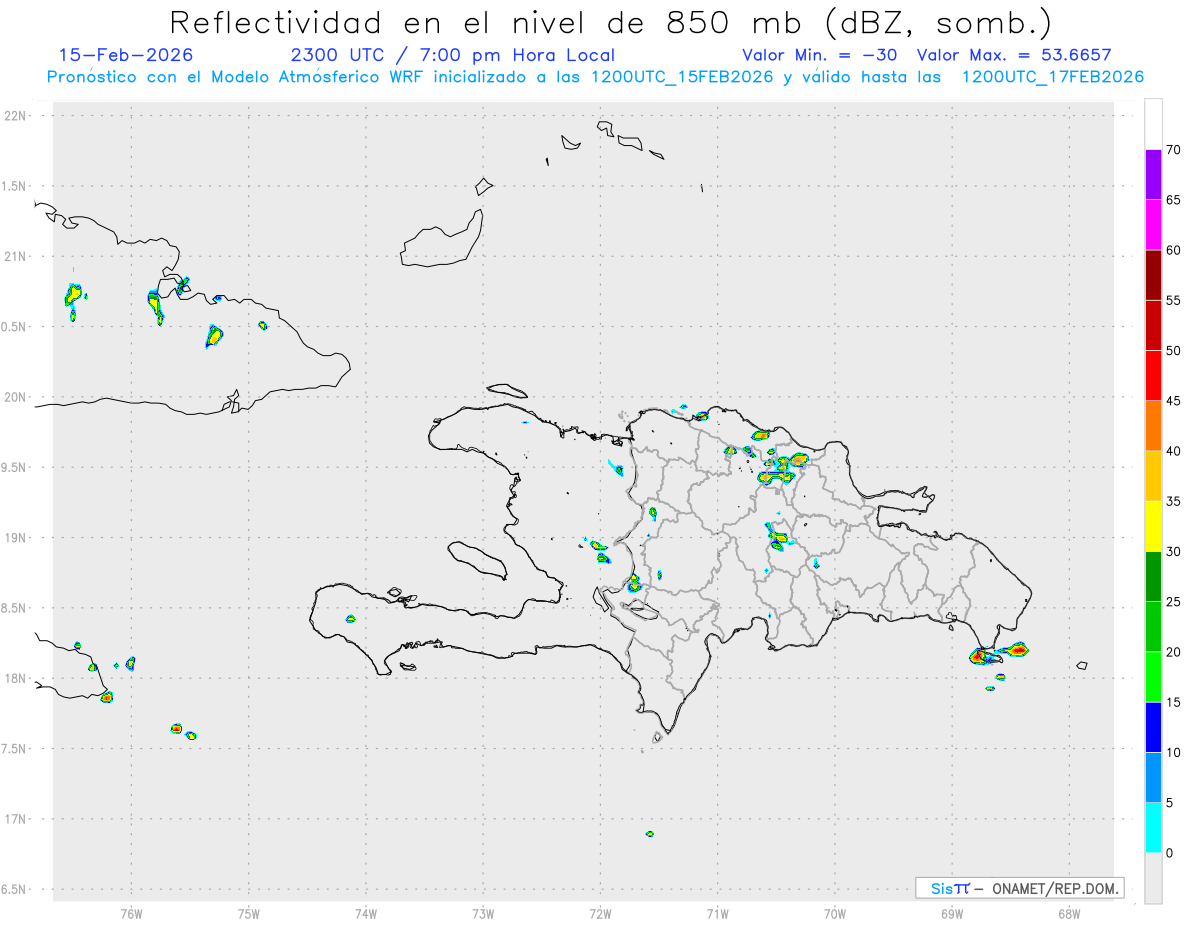This screenshot has height=927, width=1200.
Task: Click the colorbar tick label '35'
Action: click(x=1173, y=501)
